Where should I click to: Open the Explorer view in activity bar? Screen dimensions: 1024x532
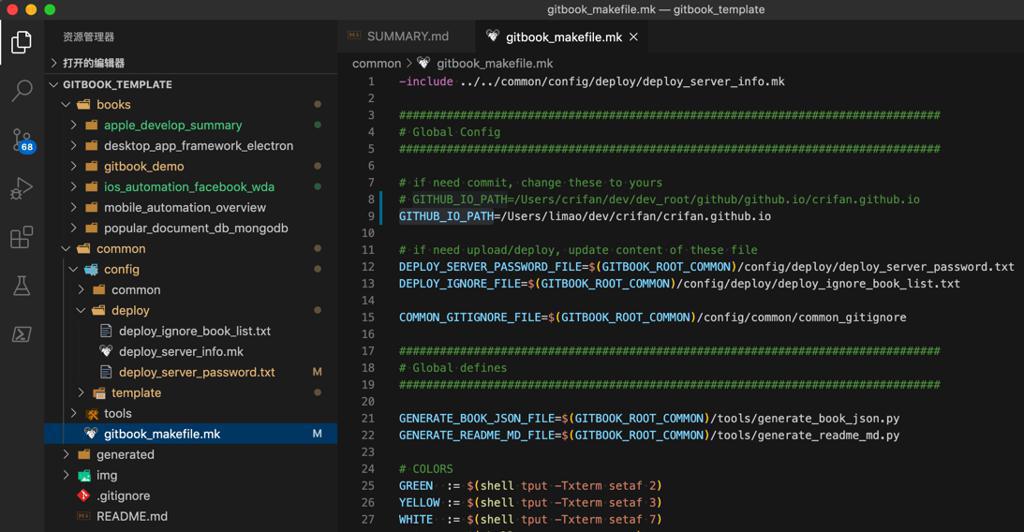21,43
